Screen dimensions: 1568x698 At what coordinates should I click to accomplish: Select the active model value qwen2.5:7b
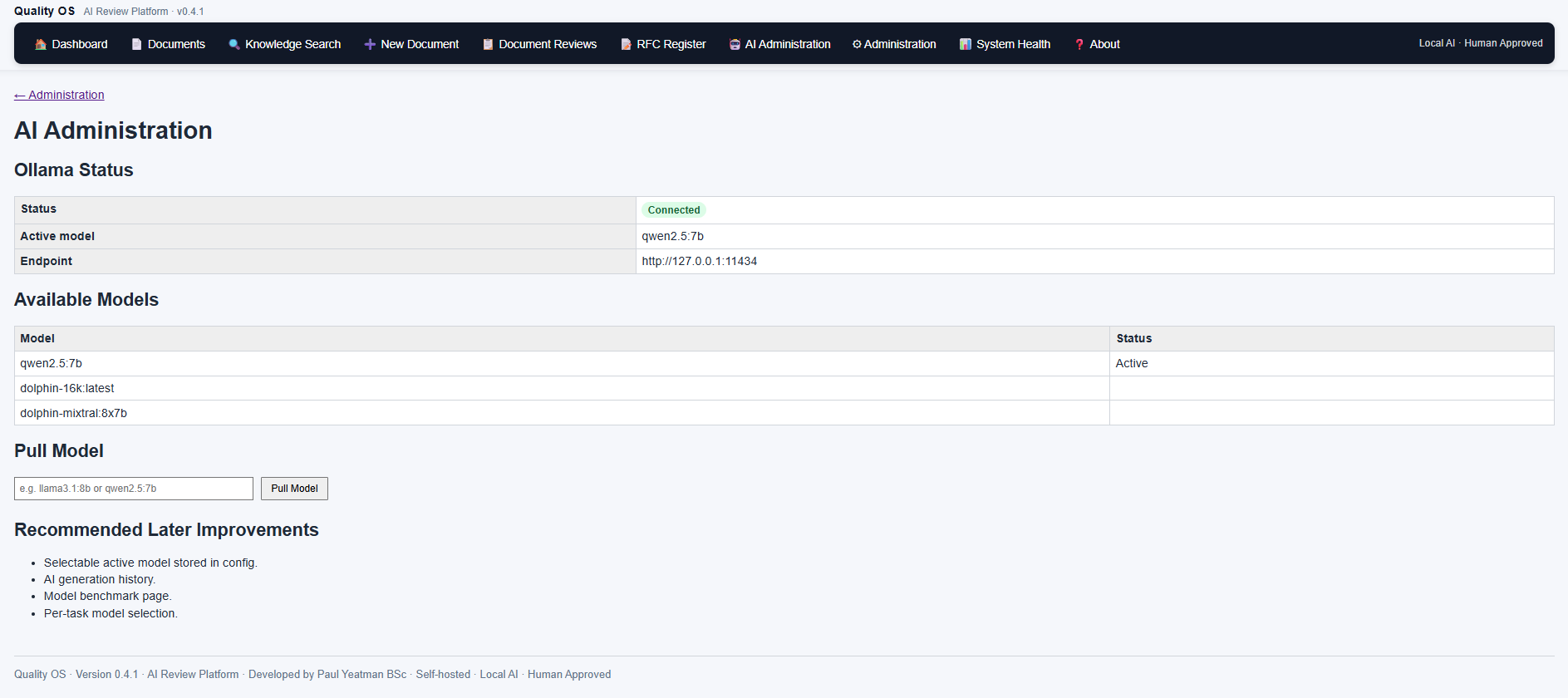point(672,236)
